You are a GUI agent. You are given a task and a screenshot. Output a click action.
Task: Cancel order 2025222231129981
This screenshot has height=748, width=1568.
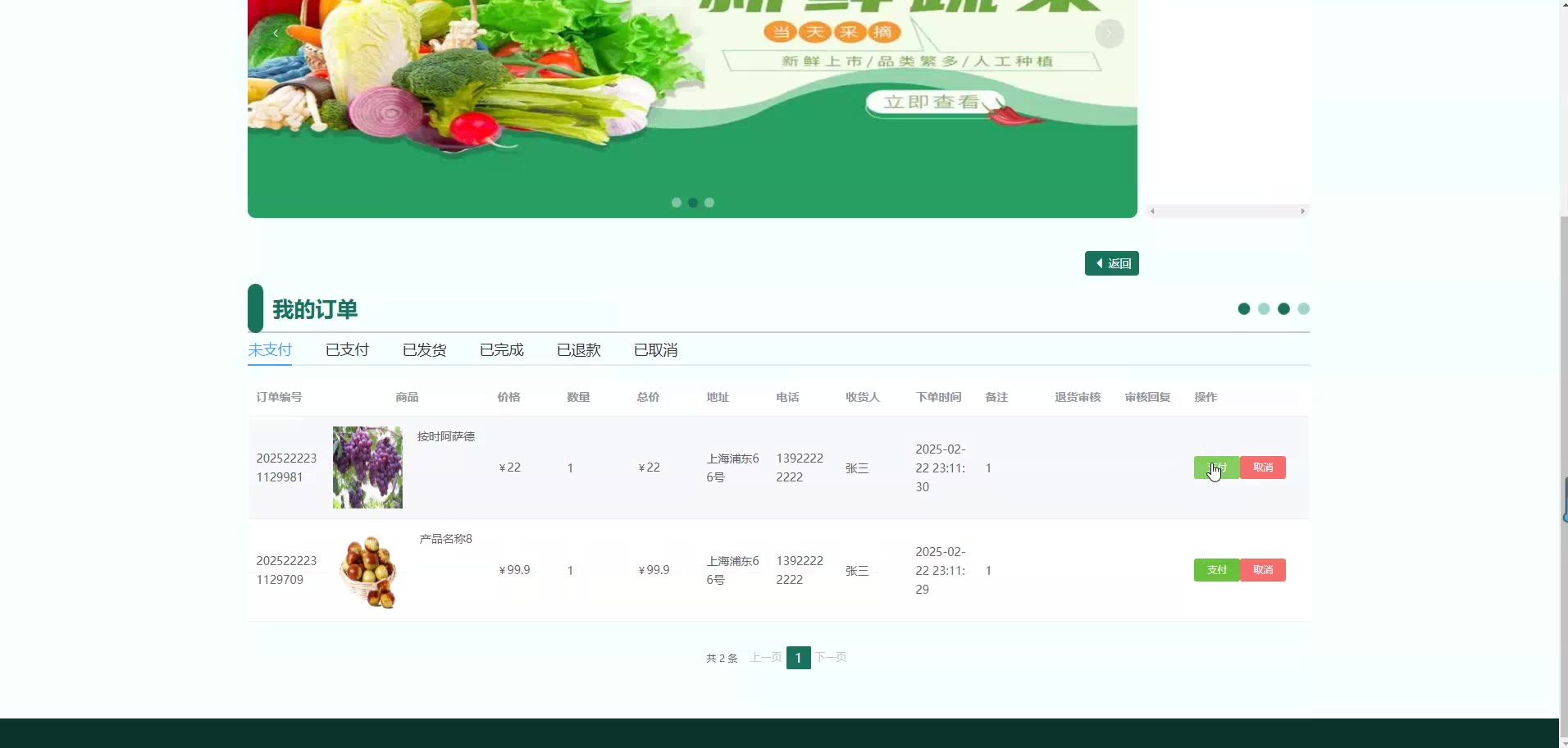click(x=1263, y=467)
